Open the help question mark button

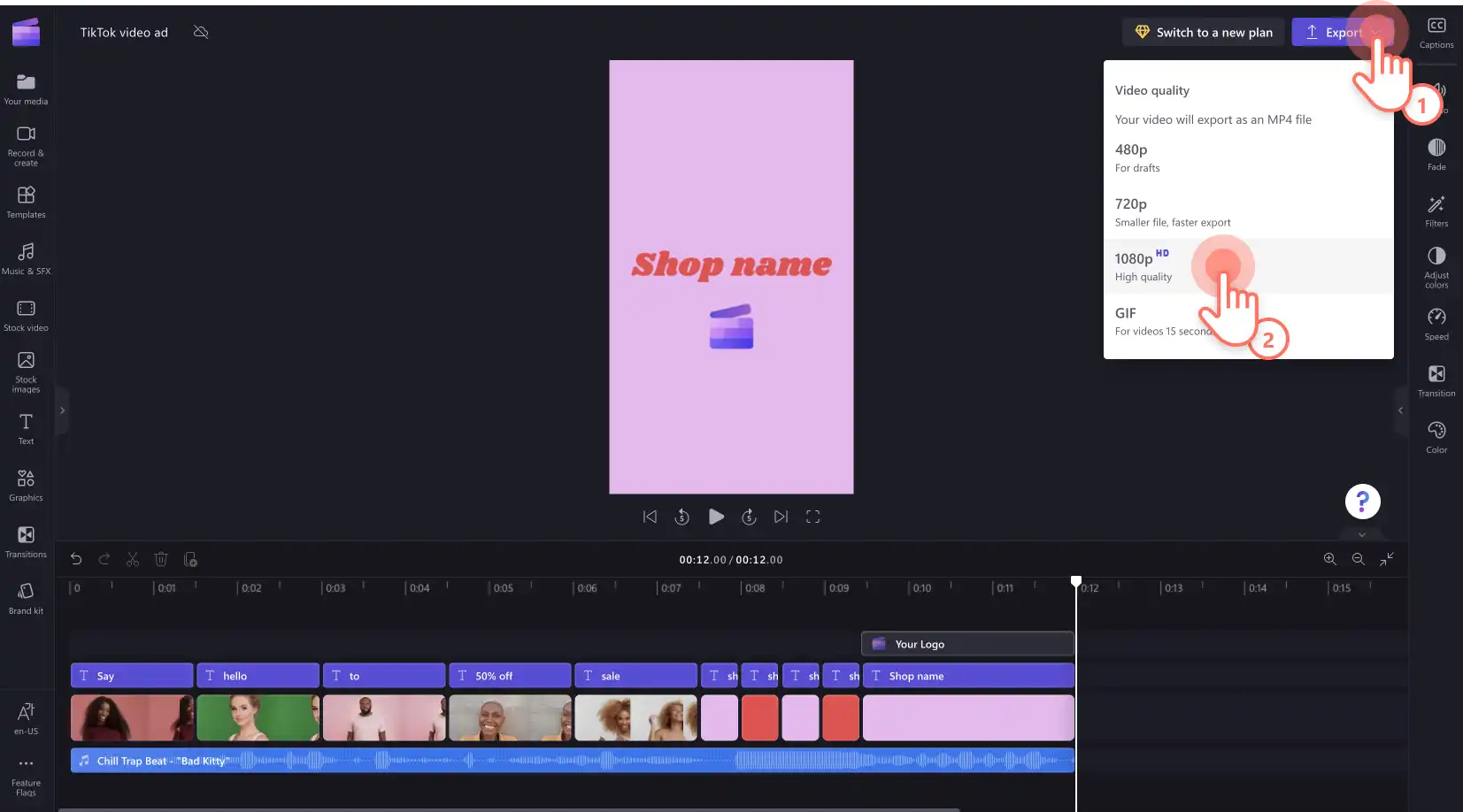pyautogui.click(x=1362, y=502)
